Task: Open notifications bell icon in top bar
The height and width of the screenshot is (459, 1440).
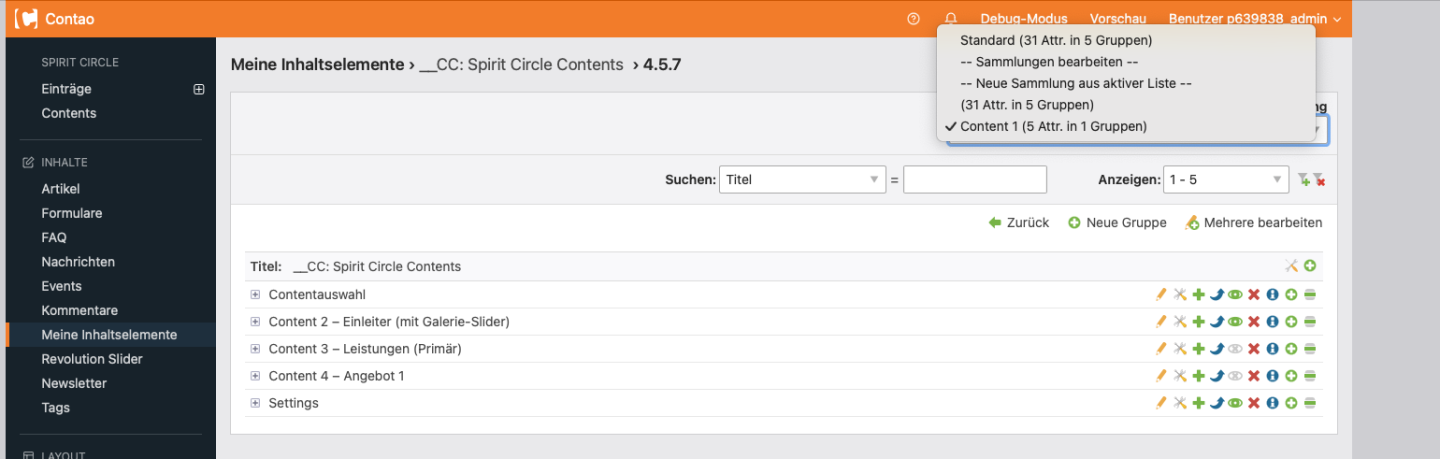Action: pos(951,18)
